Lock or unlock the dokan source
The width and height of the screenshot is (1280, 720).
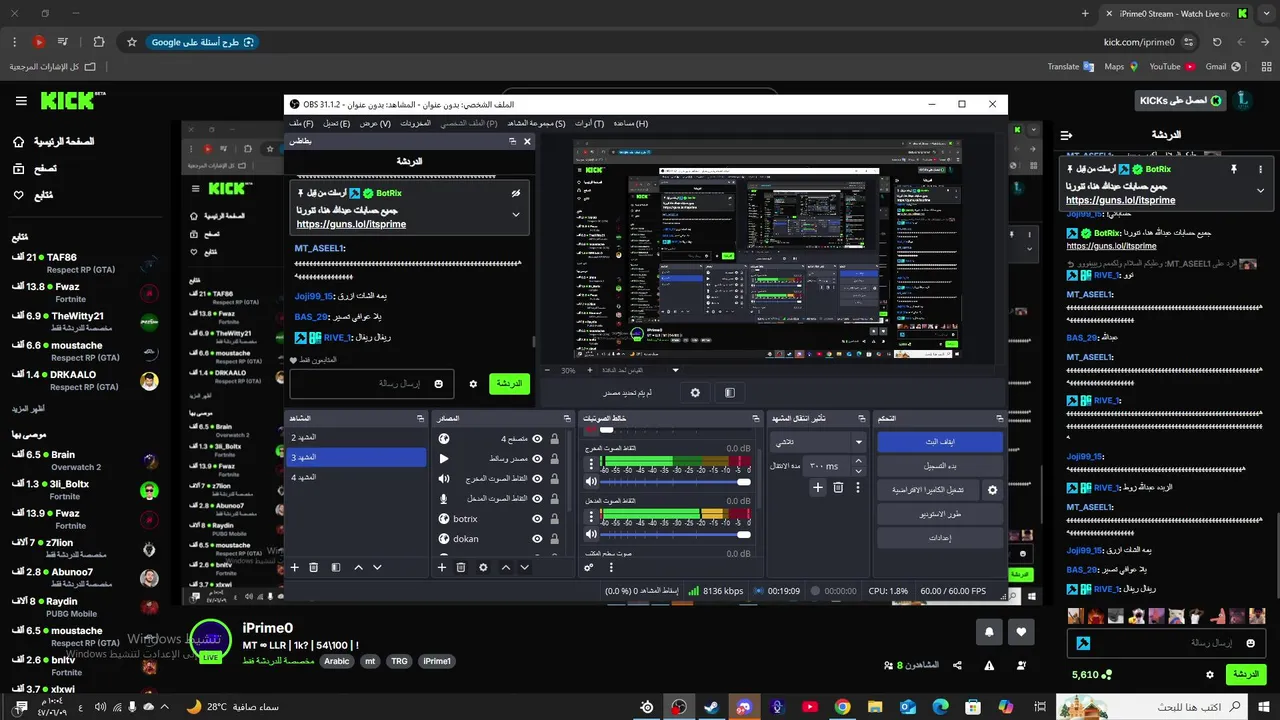[x=554, y=539]
